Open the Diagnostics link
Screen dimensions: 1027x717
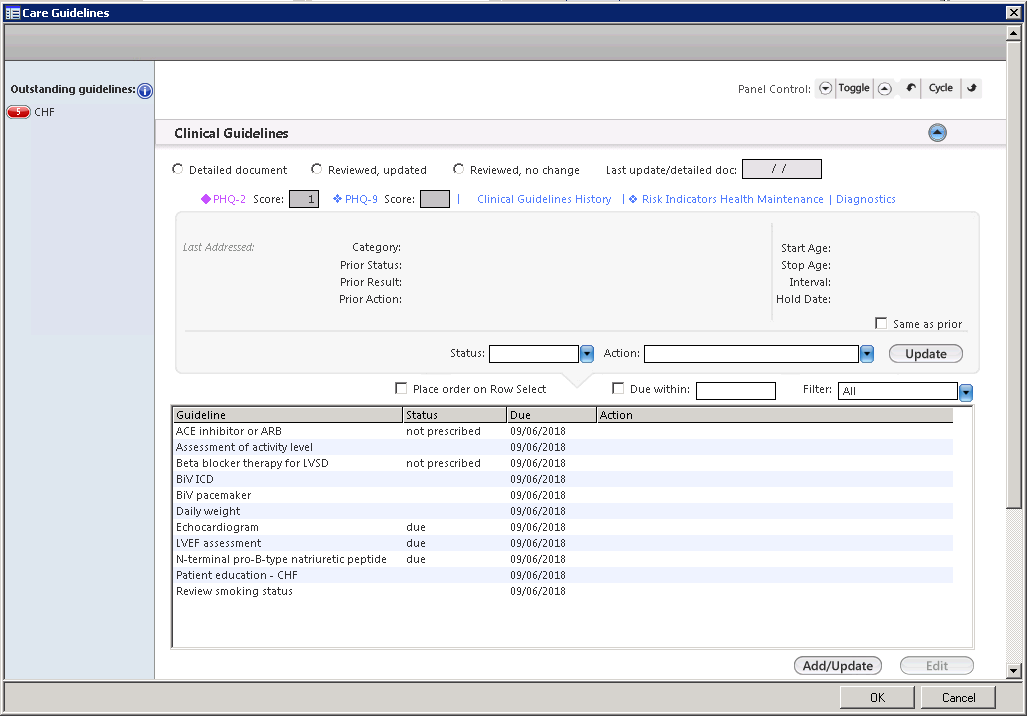click(865, 199)
